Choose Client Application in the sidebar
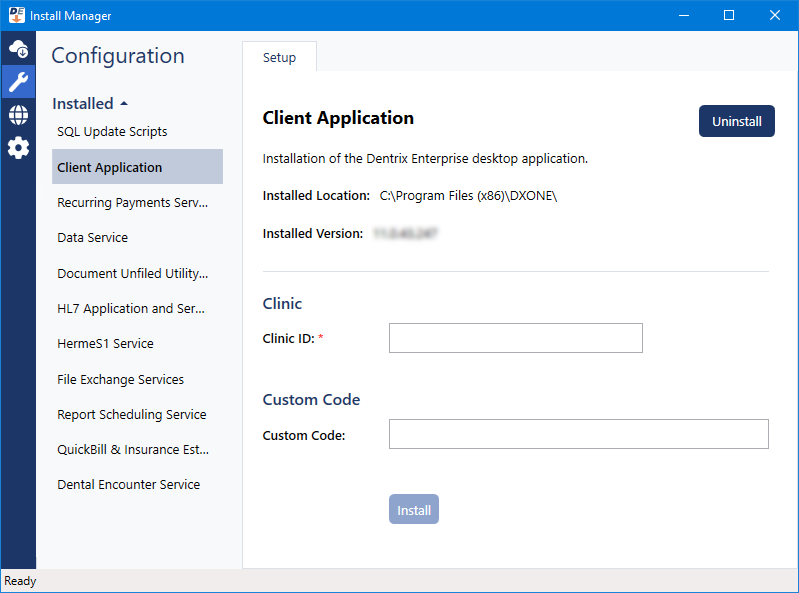The height and width of the screenshot is (593, 799). [x=110, y=167]
